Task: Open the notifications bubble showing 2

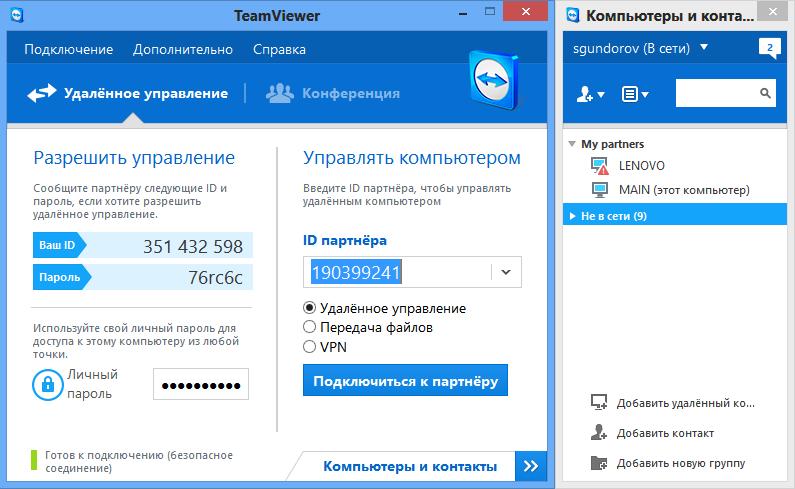Action: 770,48
